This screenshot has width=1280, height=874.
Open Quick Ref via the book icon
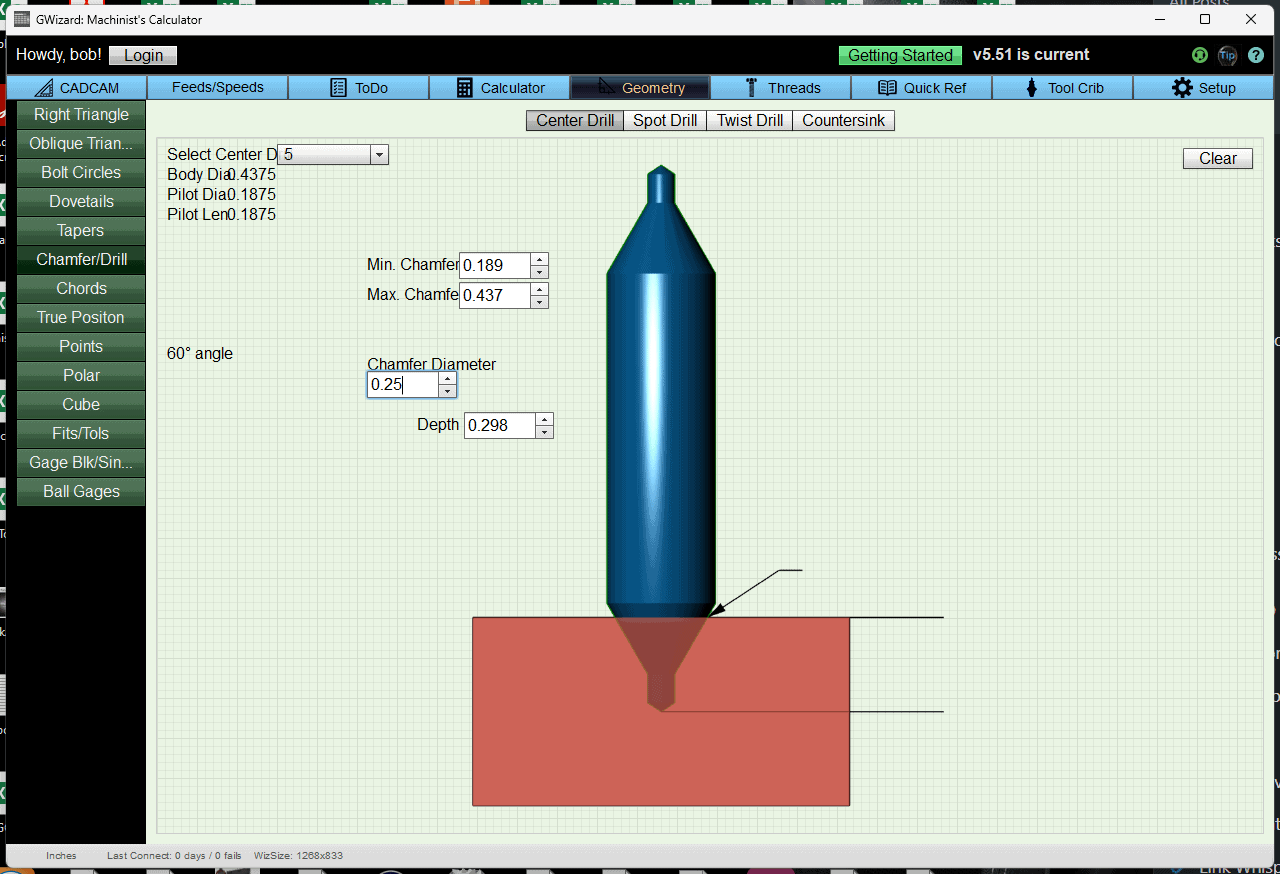886,88
